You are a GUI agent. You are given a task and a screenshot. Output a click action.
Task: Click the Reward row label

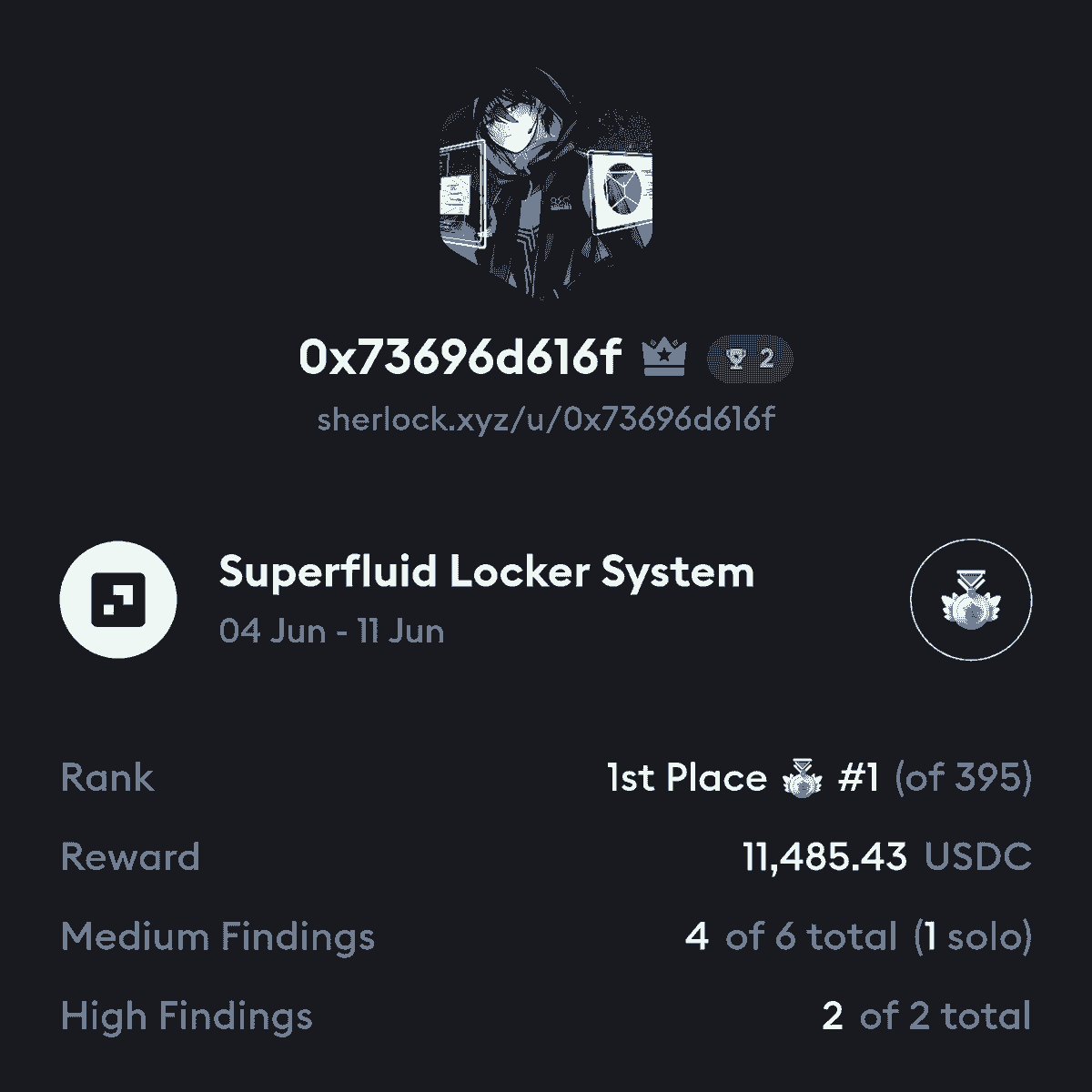coord(130,857)
